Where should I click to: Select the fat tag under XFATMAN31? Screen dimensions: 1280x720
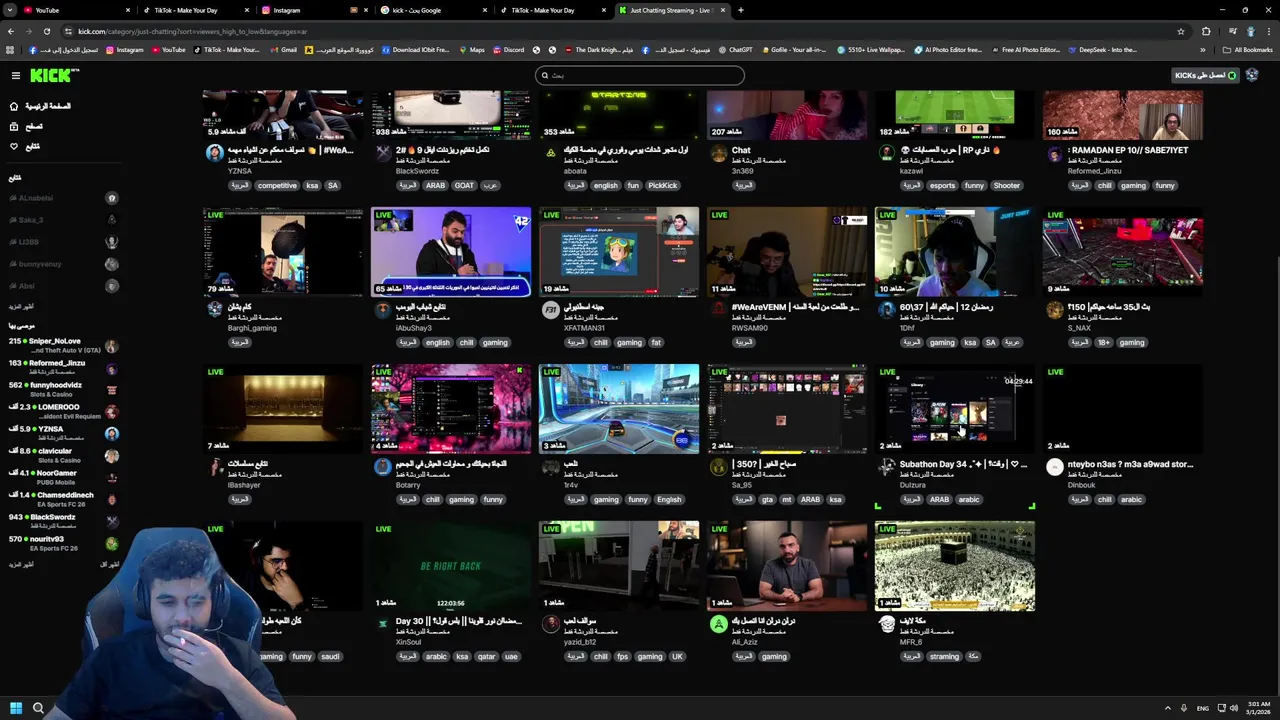tap(656, 343)
